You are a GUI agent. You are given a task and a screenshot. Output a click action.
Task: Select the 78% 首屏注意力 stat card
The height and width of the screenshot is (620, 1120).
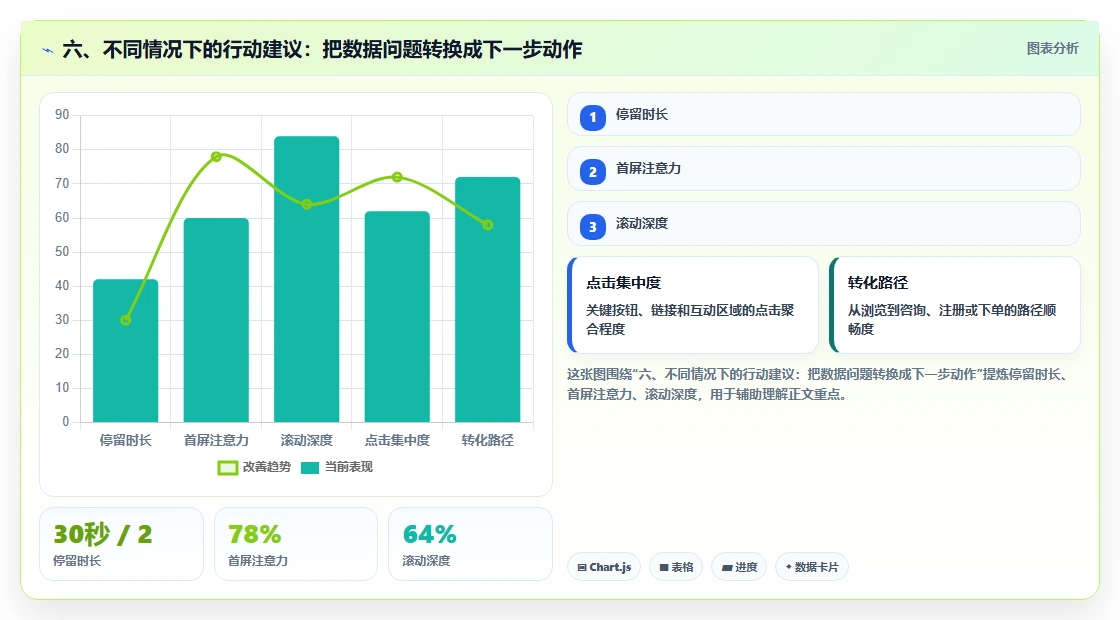pyautogui.click(x=296, y=544)
